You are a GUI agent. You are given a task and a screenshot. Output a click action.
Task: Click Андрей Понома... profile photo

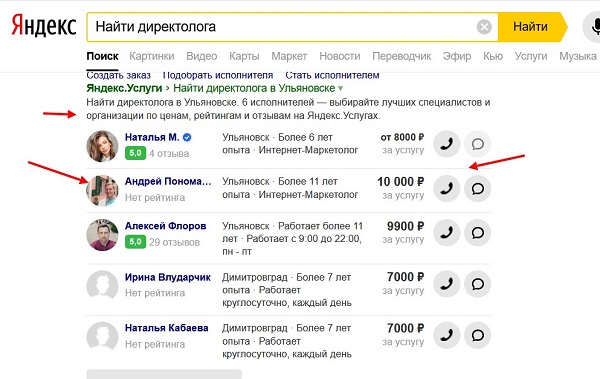click(x=102, y=190)
